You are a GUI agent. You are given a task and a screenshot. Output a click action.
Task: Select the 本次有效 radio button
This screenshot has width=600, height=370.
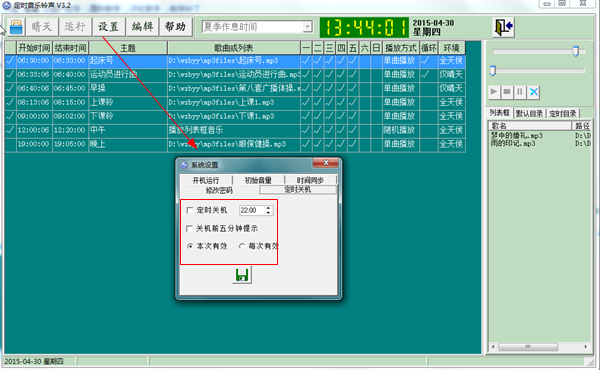pyautogui.click(x=190, y=246)
